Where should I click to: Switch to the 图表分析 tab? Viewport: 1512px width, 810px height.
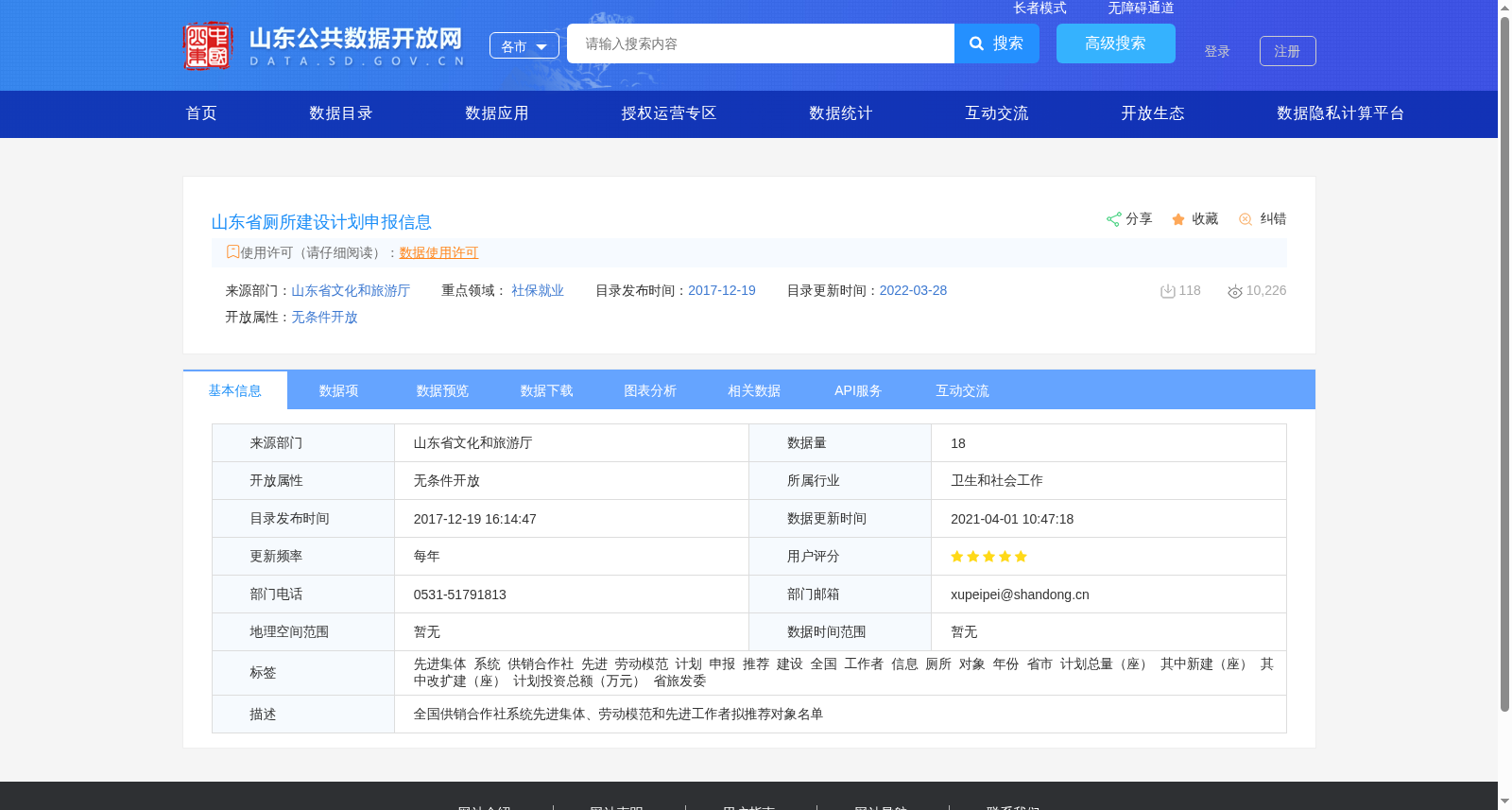[651, 390]
